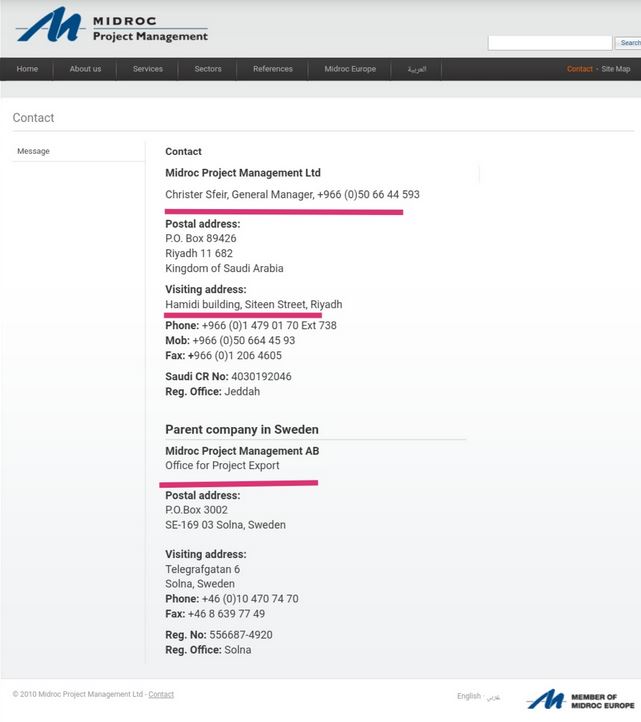Click SE-169 03 Solna, Sweden line
641x722 pixels.
226,525
